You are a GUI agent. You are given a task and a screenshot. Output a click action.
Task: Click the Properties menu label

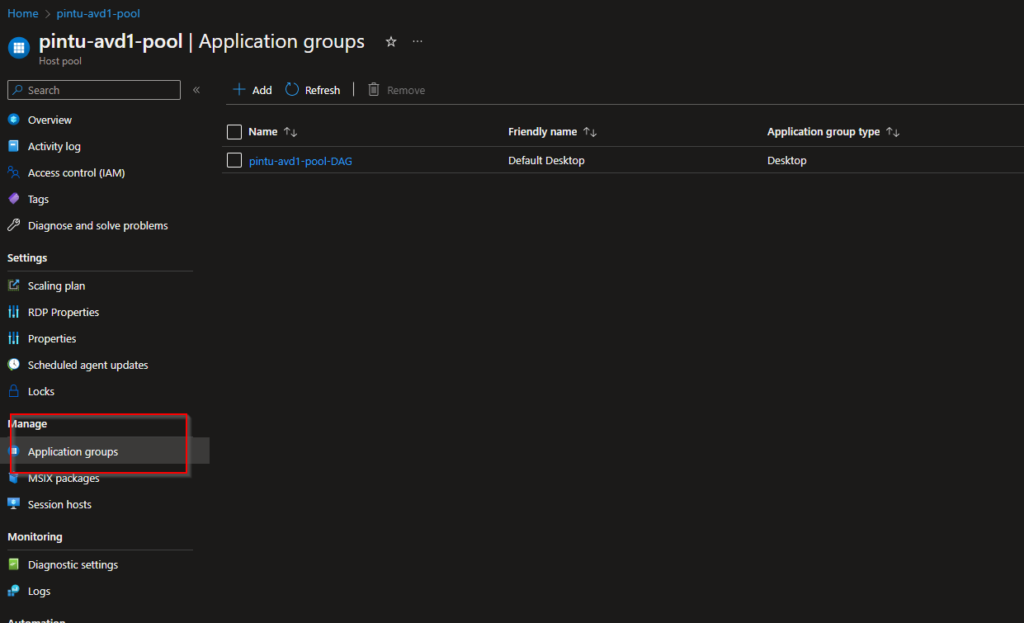52,339
